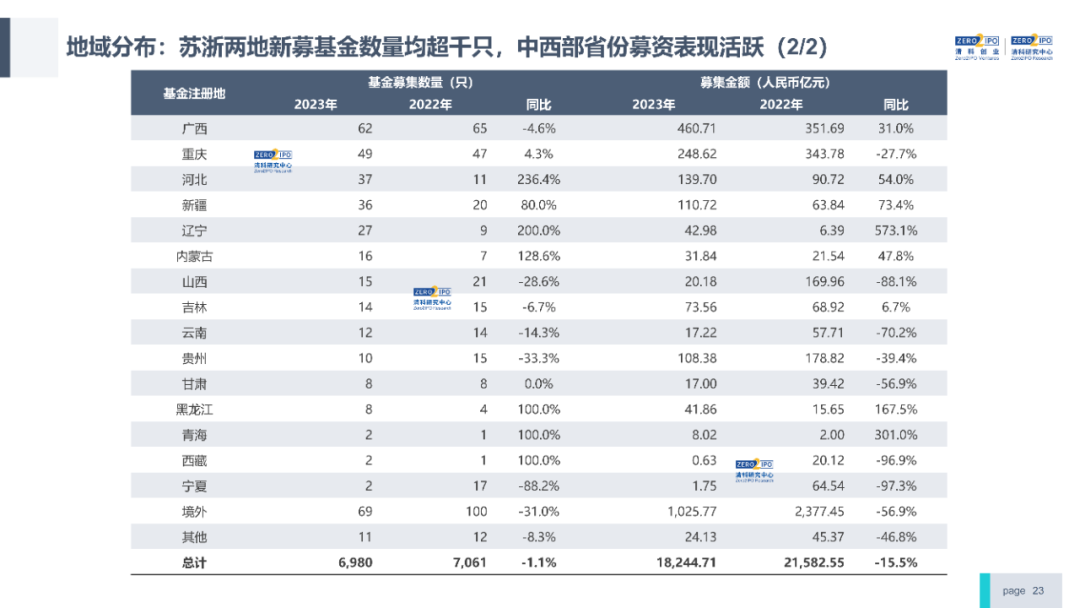Select the 108.38 amount in 贵州 row
1080x608 pixels.
pos(696,358)
